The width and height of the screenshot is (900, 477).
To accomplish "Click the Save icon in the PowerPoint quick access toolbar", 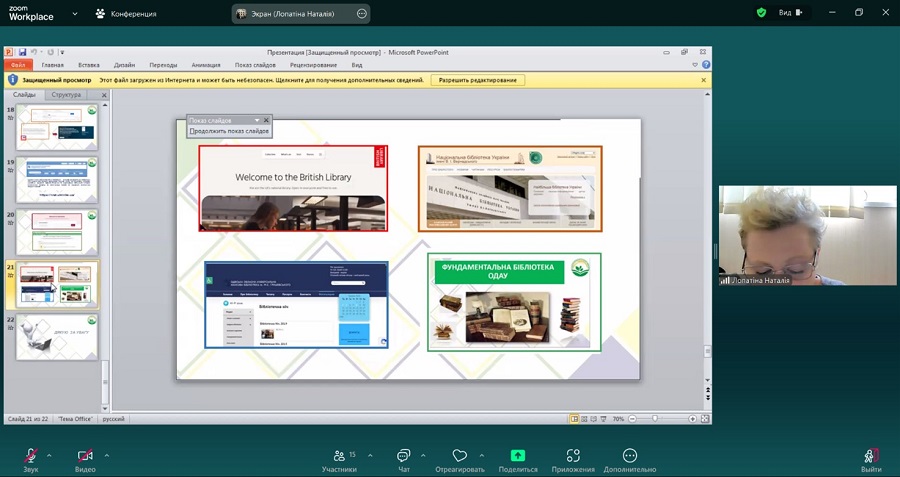I will pos(22,52).
